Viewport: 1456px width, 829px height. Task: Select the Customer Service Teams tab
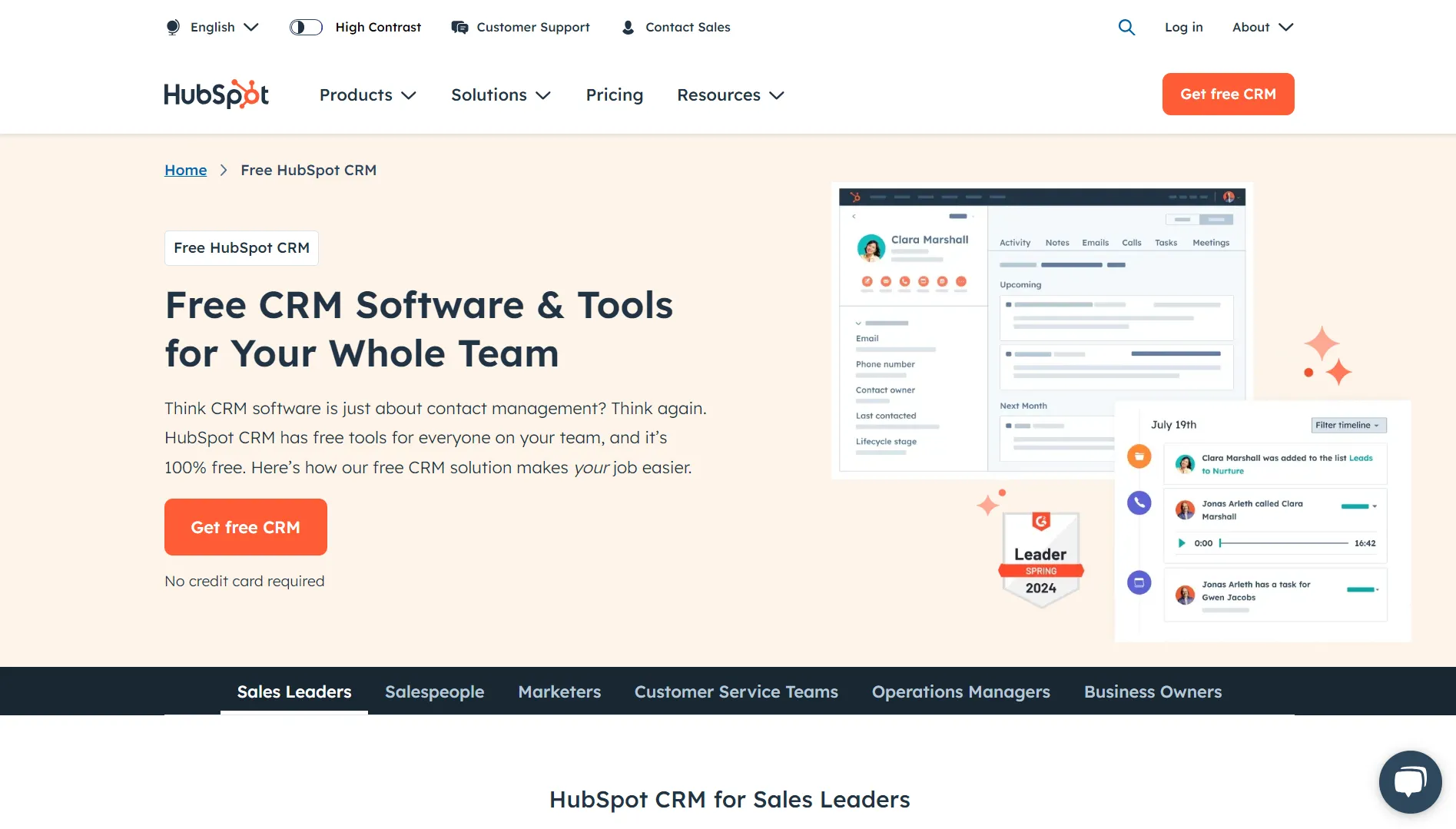click(x=736, y=691)
